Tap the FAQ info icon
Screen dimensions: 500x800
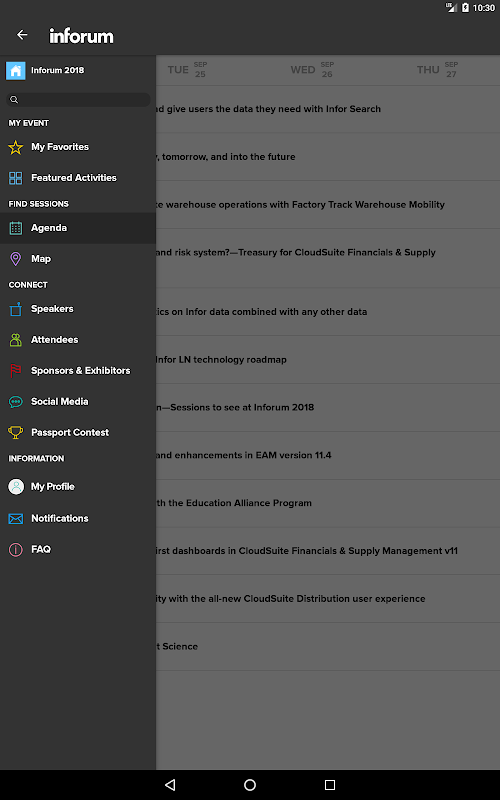[16, 549]
